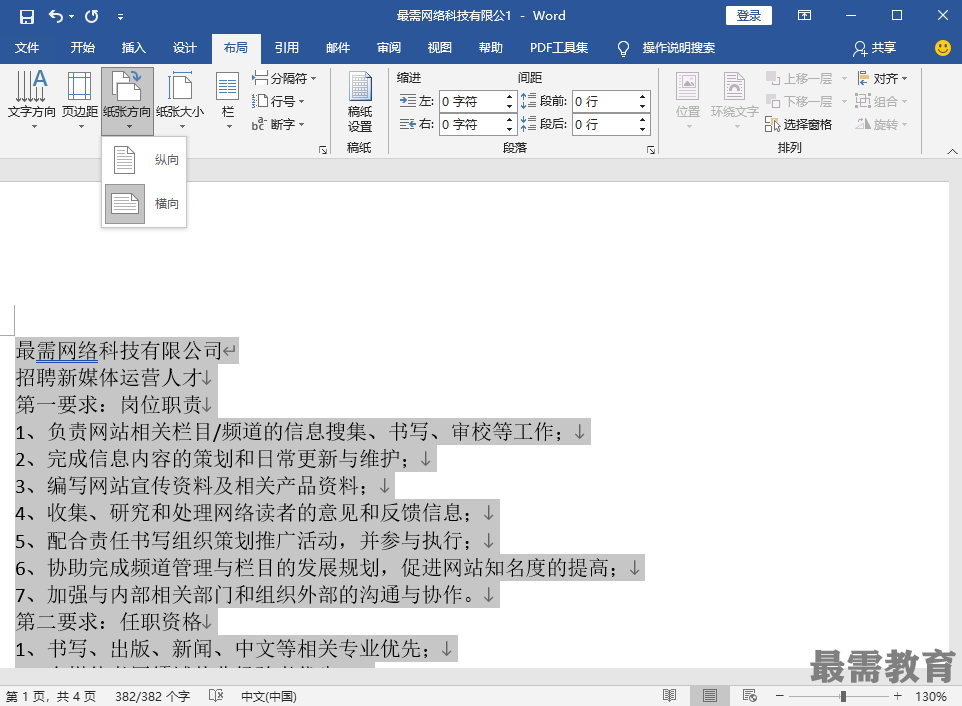Image resolution: width=962 pixels, height=706 pixels.
Task: Open the 栏 columns menu
Action: tap(228, 101)
